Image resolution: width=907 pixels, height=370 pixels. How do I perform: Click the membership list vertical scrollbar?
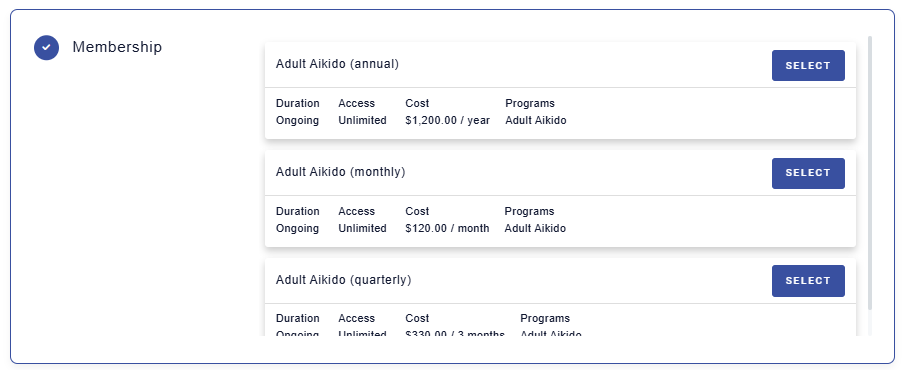coord(869,173)
